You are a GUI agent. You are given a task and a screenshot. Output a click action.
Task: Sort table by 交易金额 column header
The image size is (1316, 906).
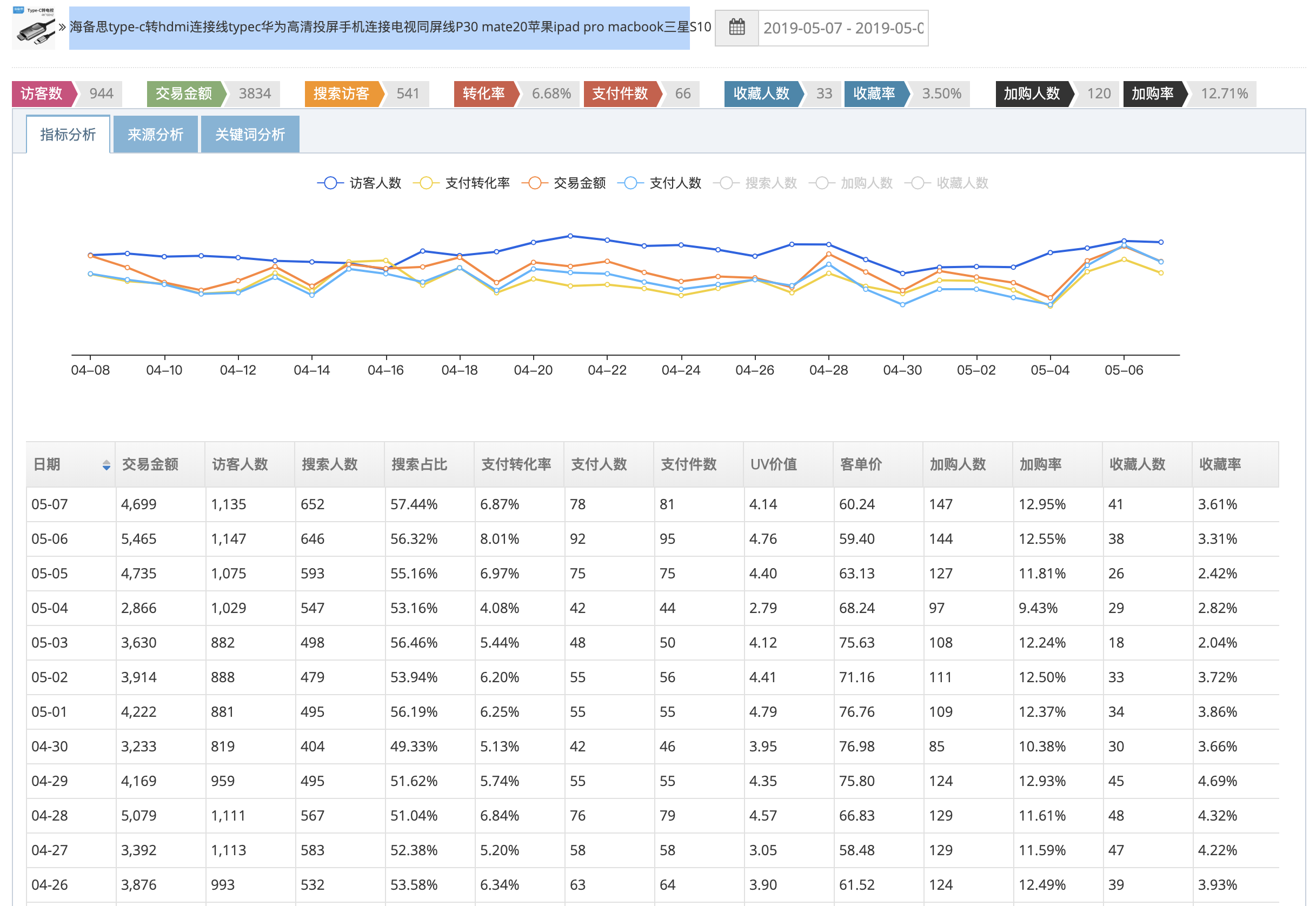coord(150,464)
